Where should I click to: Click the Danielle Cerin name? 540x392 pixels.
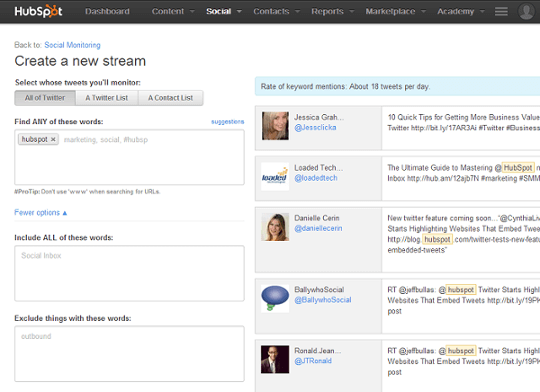click(x=317, y=218)
